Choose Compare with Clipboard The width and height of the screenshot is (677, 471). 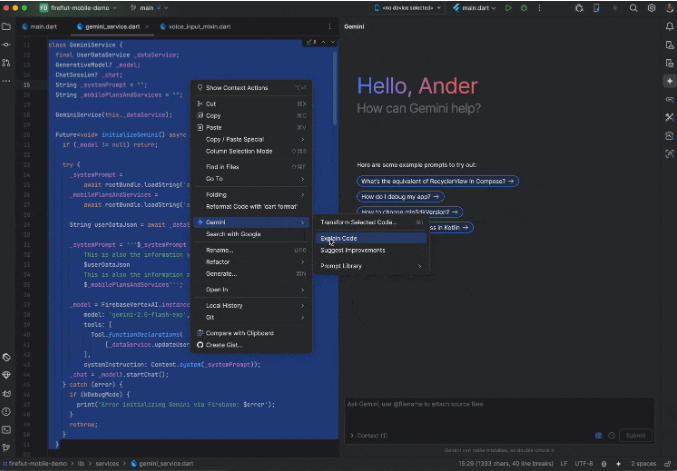251,333
